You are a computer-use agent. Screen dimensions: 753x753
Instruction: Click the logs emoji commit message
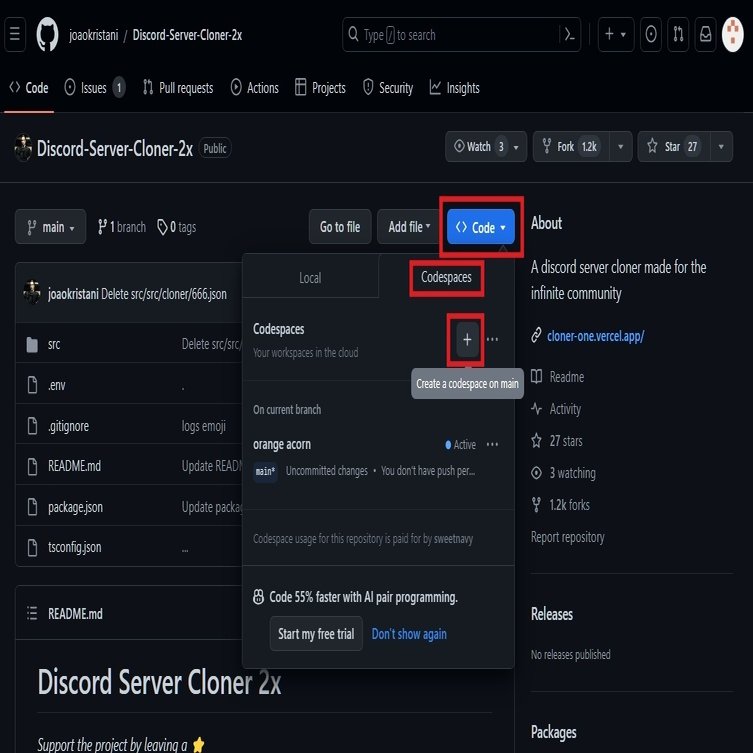point(204,426)
